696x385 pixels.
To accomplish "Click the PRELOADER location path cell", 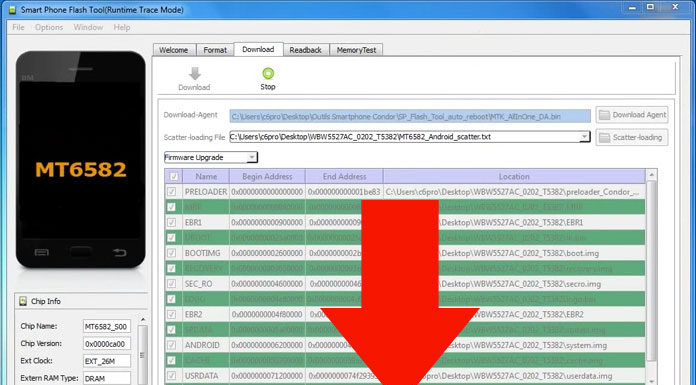I will (x=514, y=192).
